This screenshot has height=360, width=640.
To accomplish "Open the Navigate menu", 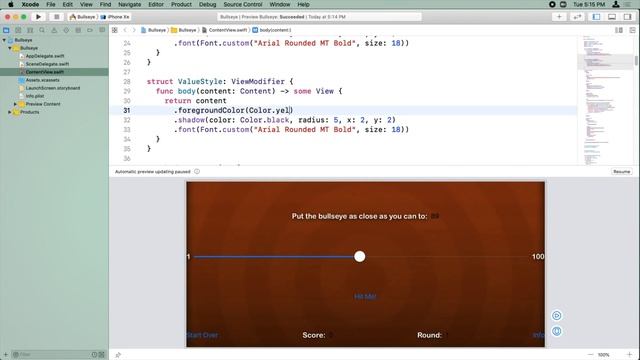I will pyautogui.click(x=129, y=4).
